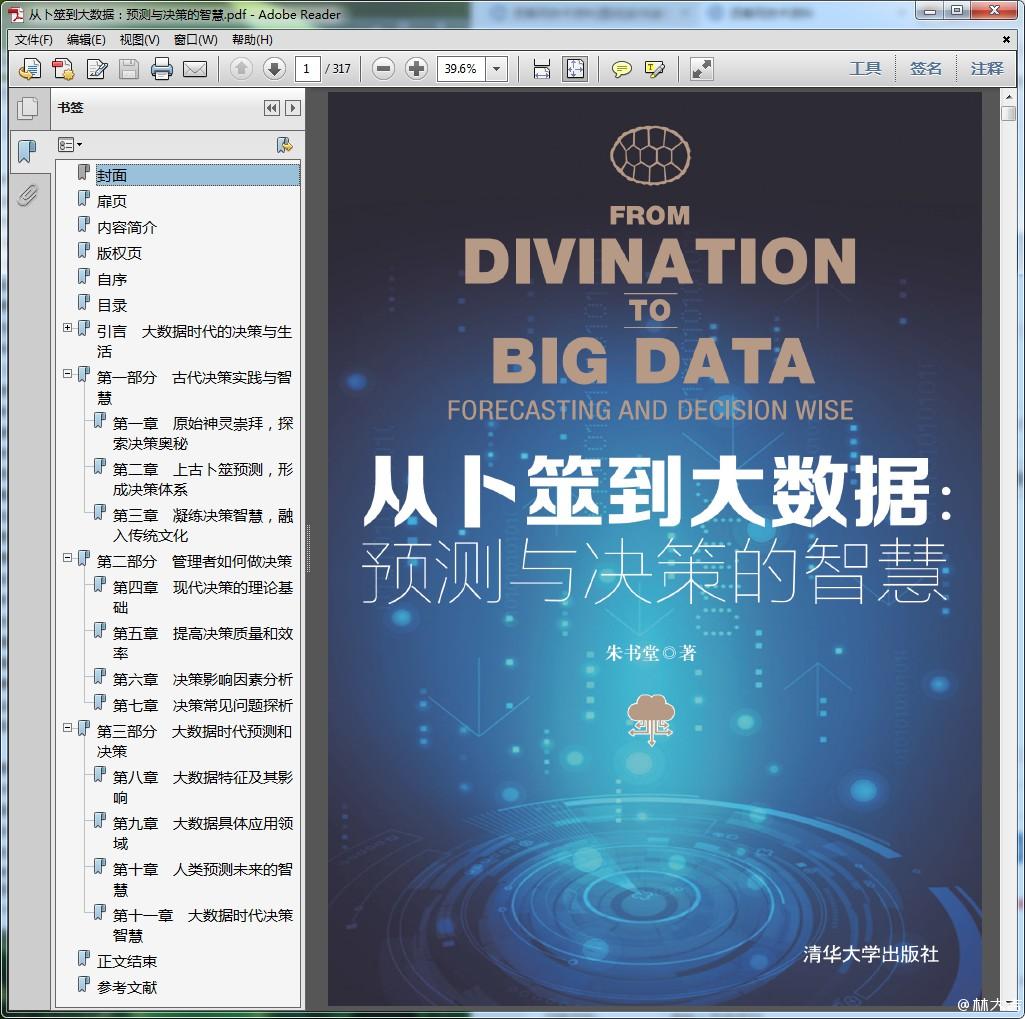Toggle fit one full page view
The image size is (1025, 1019).
coord(575,69)
